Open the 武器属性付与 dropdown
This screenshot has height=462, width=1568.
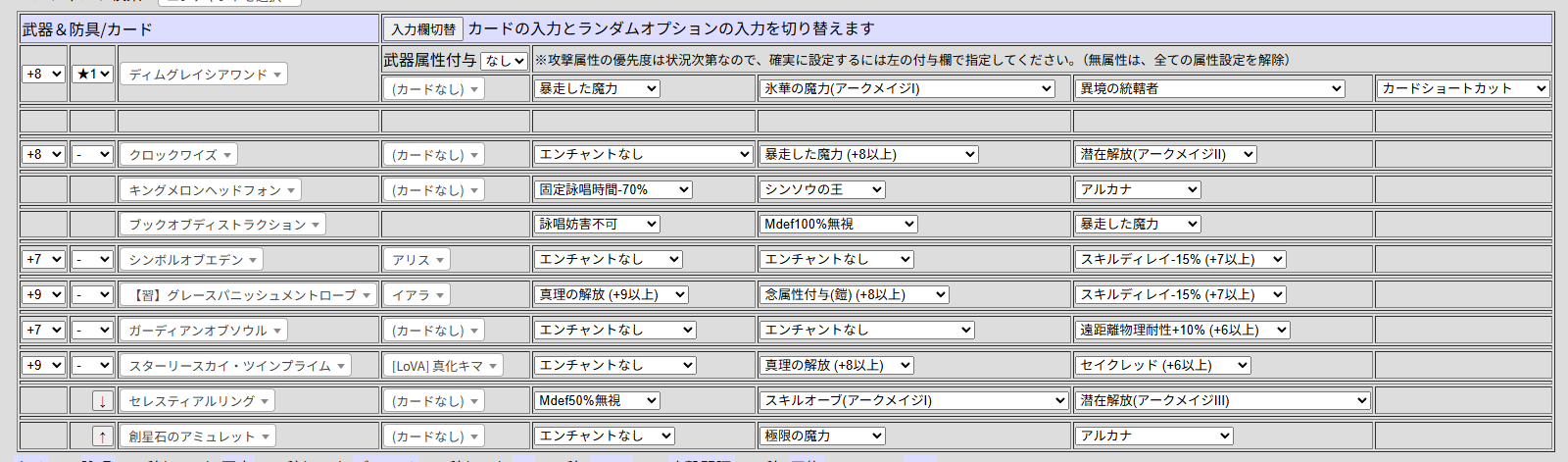tap(504, 61)
